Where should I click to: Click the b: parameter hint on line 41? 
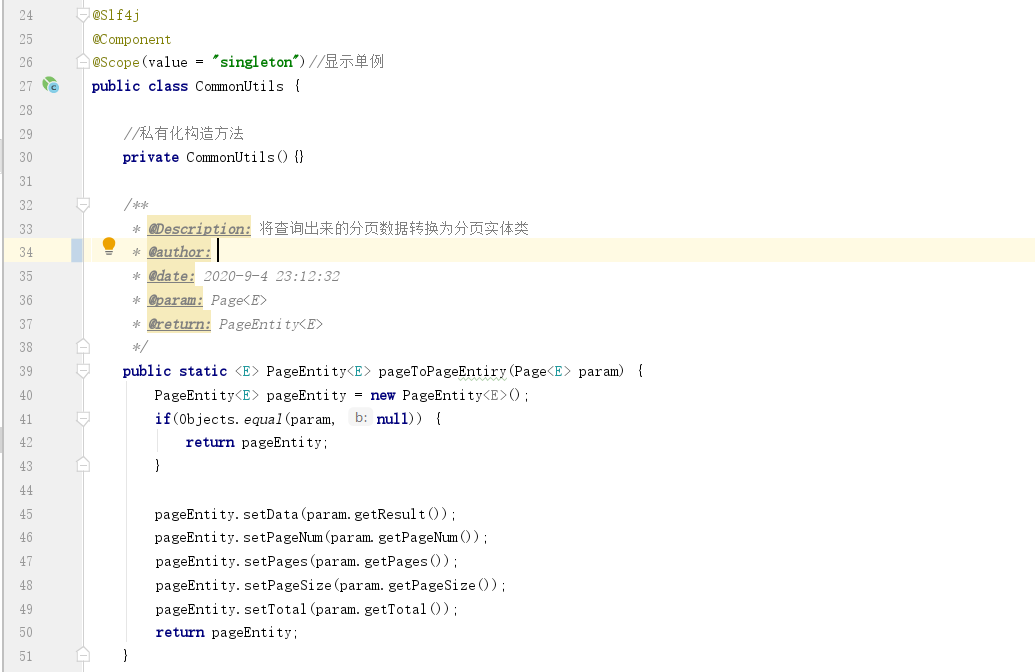[360, 418]
